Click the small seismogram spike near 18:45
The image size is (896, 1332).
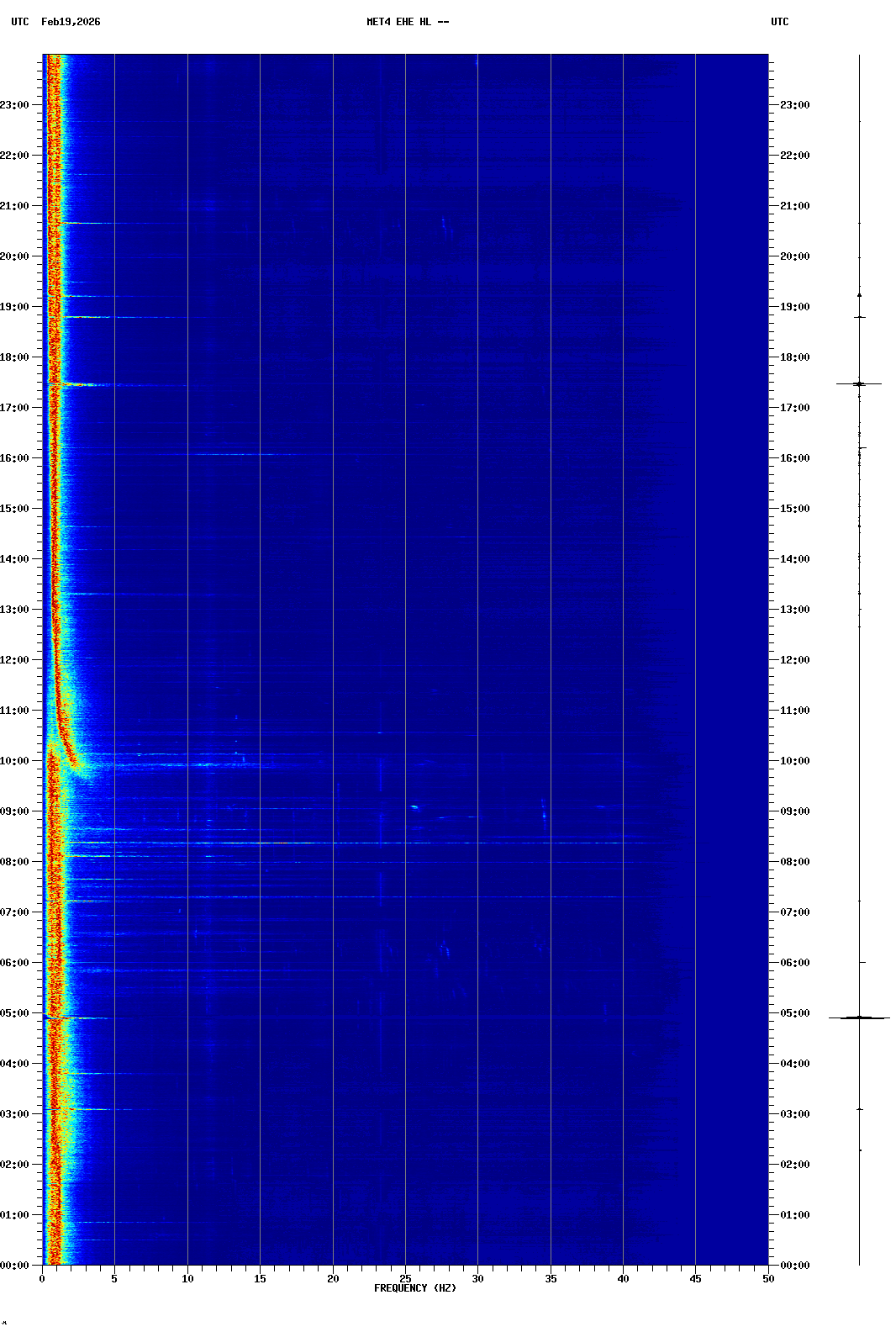[x=859, y=317]
